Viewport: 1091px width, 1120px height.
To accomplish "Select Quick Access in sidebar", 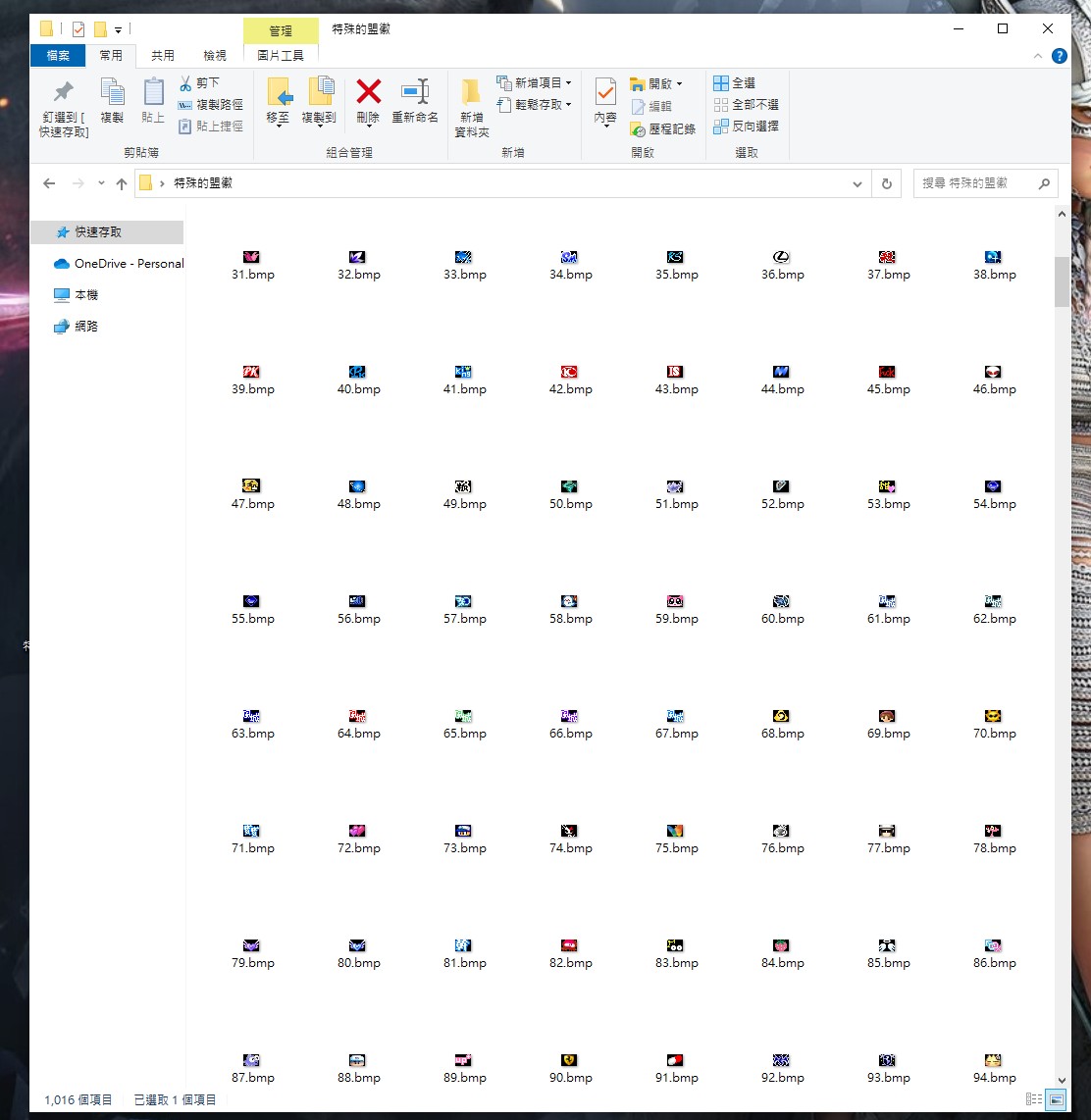I will pyautogui.click(x=107, y=232).
